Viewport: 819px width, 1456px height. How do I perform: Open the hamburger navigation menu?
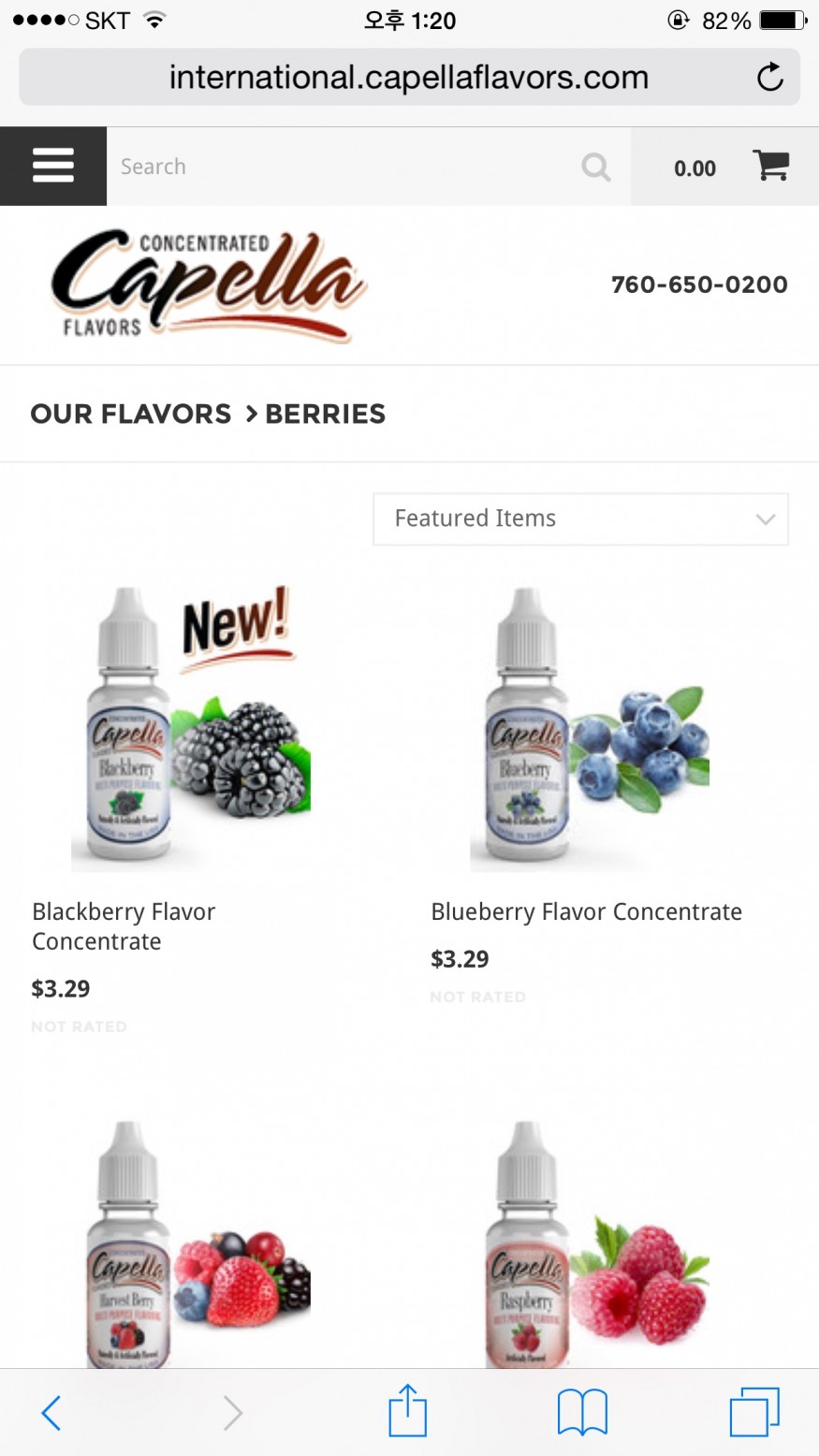(53, 167)
